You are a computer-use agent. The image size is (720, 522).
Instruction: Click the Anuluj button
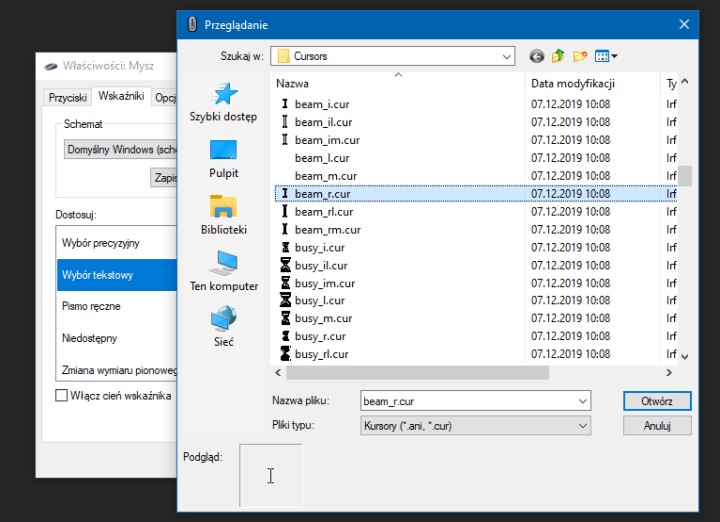point(656,425)
